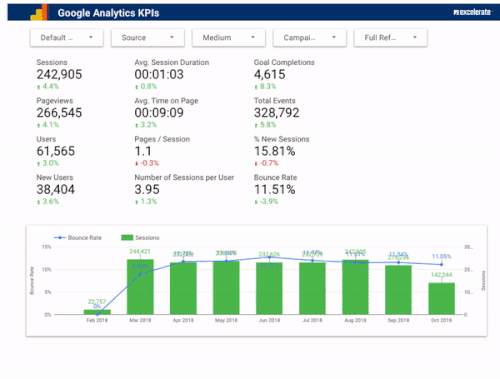Toggle the Bounce Rate legend item
This screenshot has height=379, width=500.
[78, 238]
